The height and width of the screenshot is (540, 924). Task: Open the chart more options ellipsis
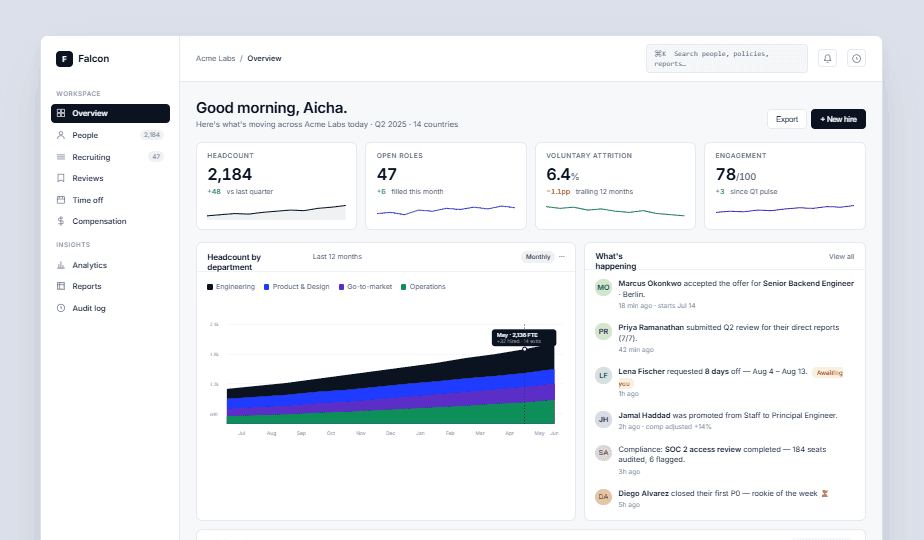tap(562, 256)
